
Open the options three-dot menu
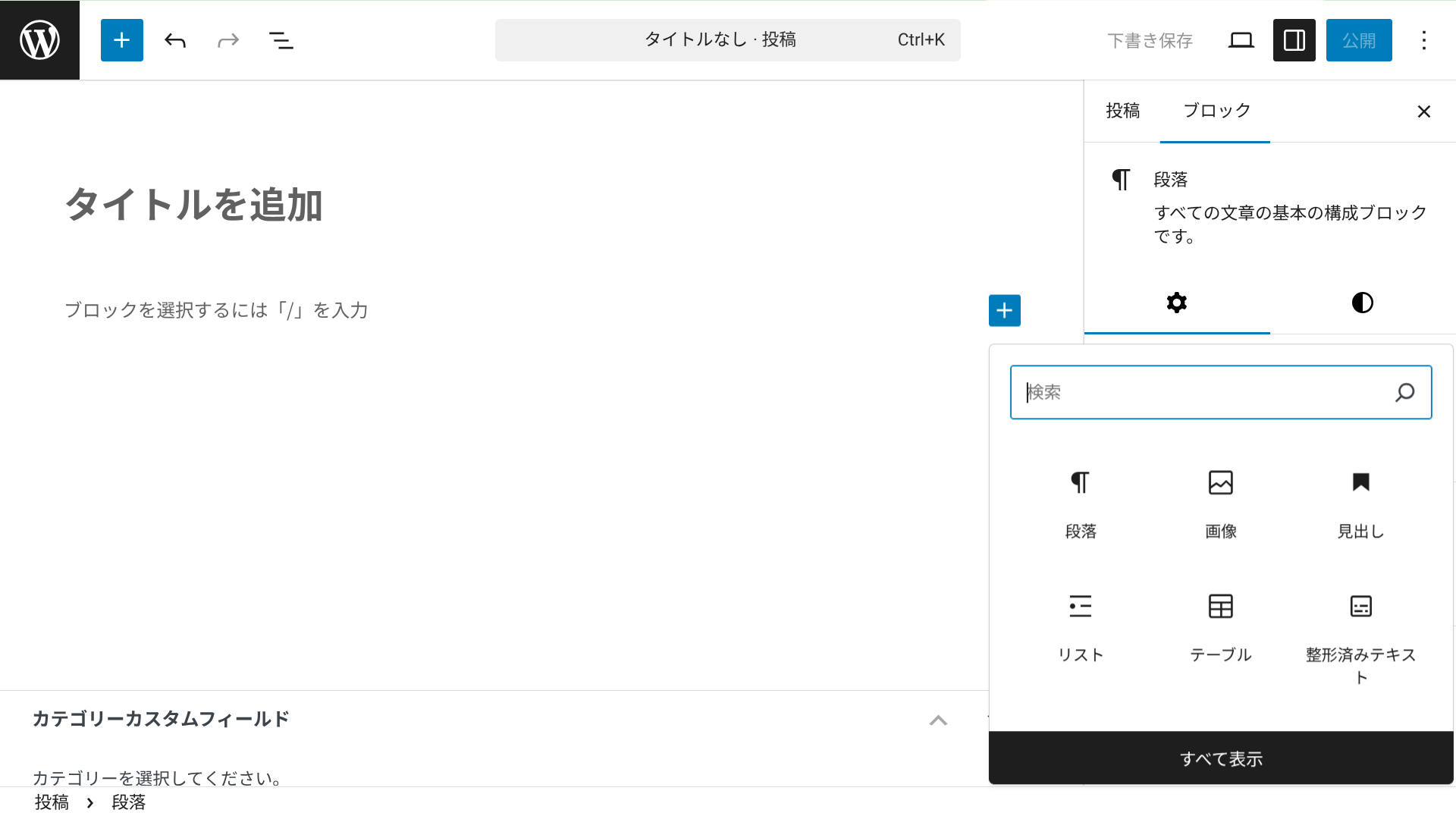click(1425, 40)
